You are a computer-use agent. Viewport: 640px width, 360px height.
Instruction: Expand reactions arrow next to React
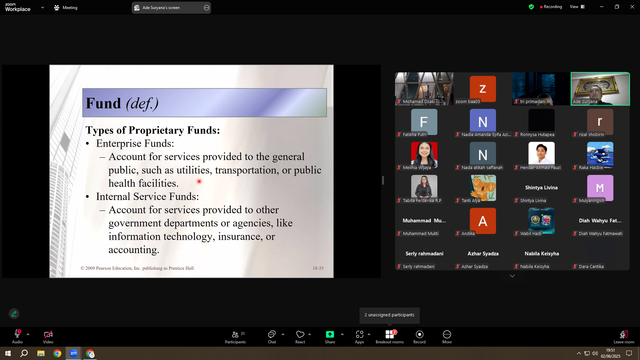coord(310,334)
